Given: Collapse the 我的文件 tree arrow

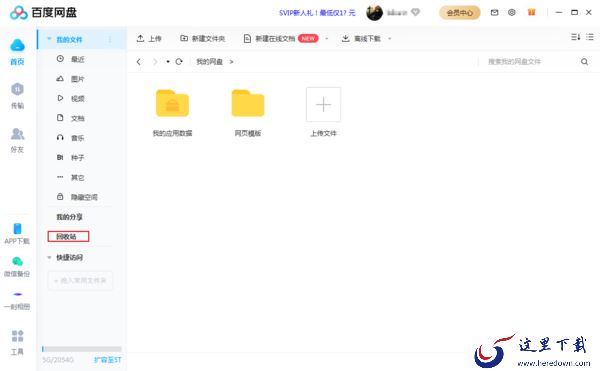Looking at the screenshot, I should tap(49, 39).
